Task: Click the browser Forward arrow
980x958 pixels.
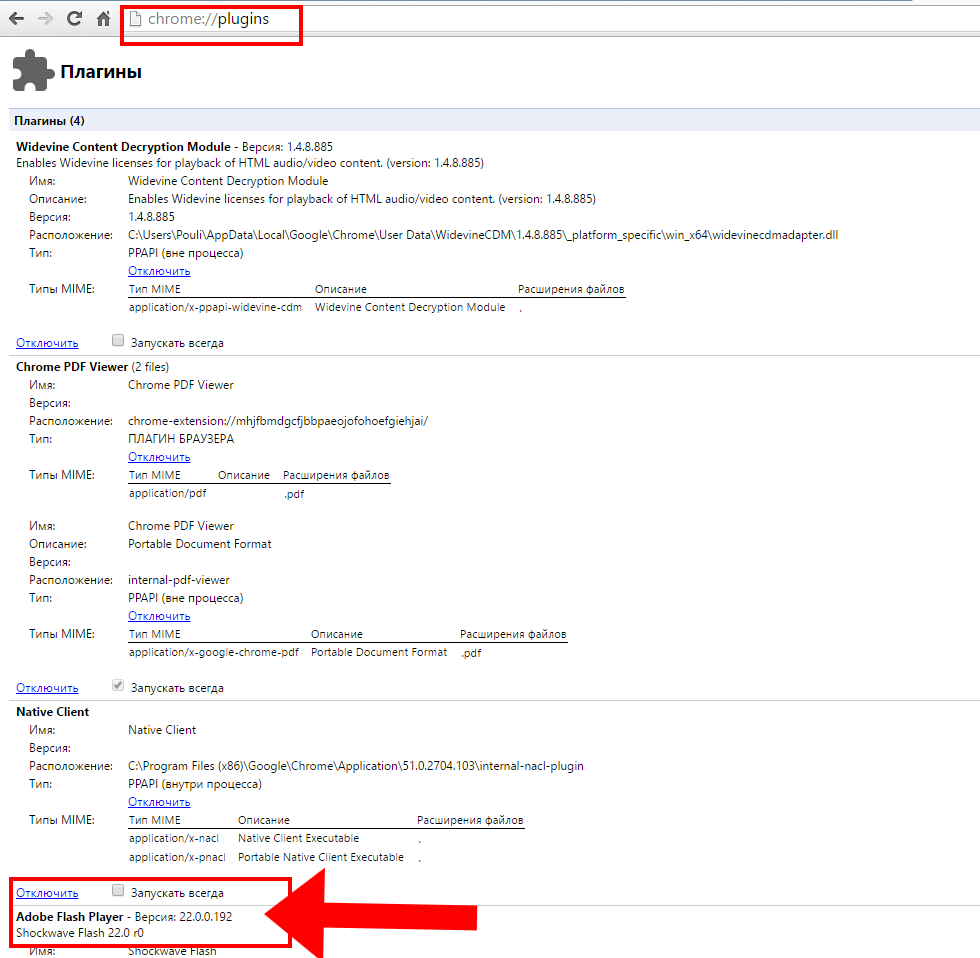Action: pyautogui.click(x=45, y=19)
